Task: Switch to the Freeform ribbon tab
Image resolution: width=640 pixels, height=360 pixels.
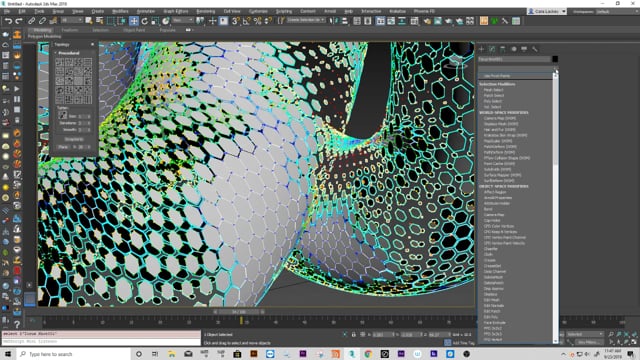Action: [70, 30]
